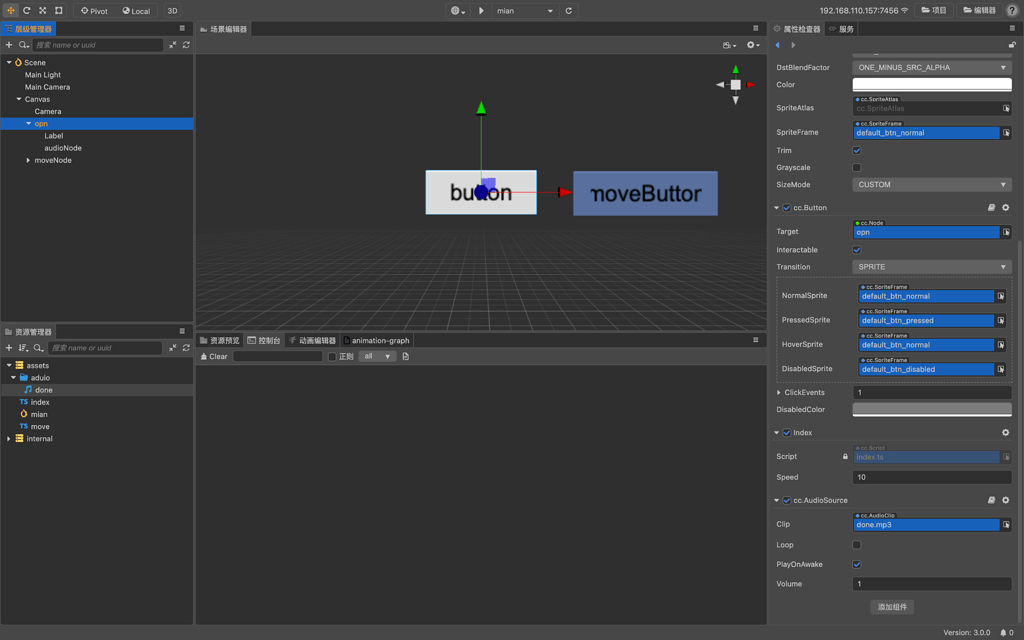This screenshot has width=1024, height=640.
Task: Click the help question mark icon
Action: [1012, 11]
